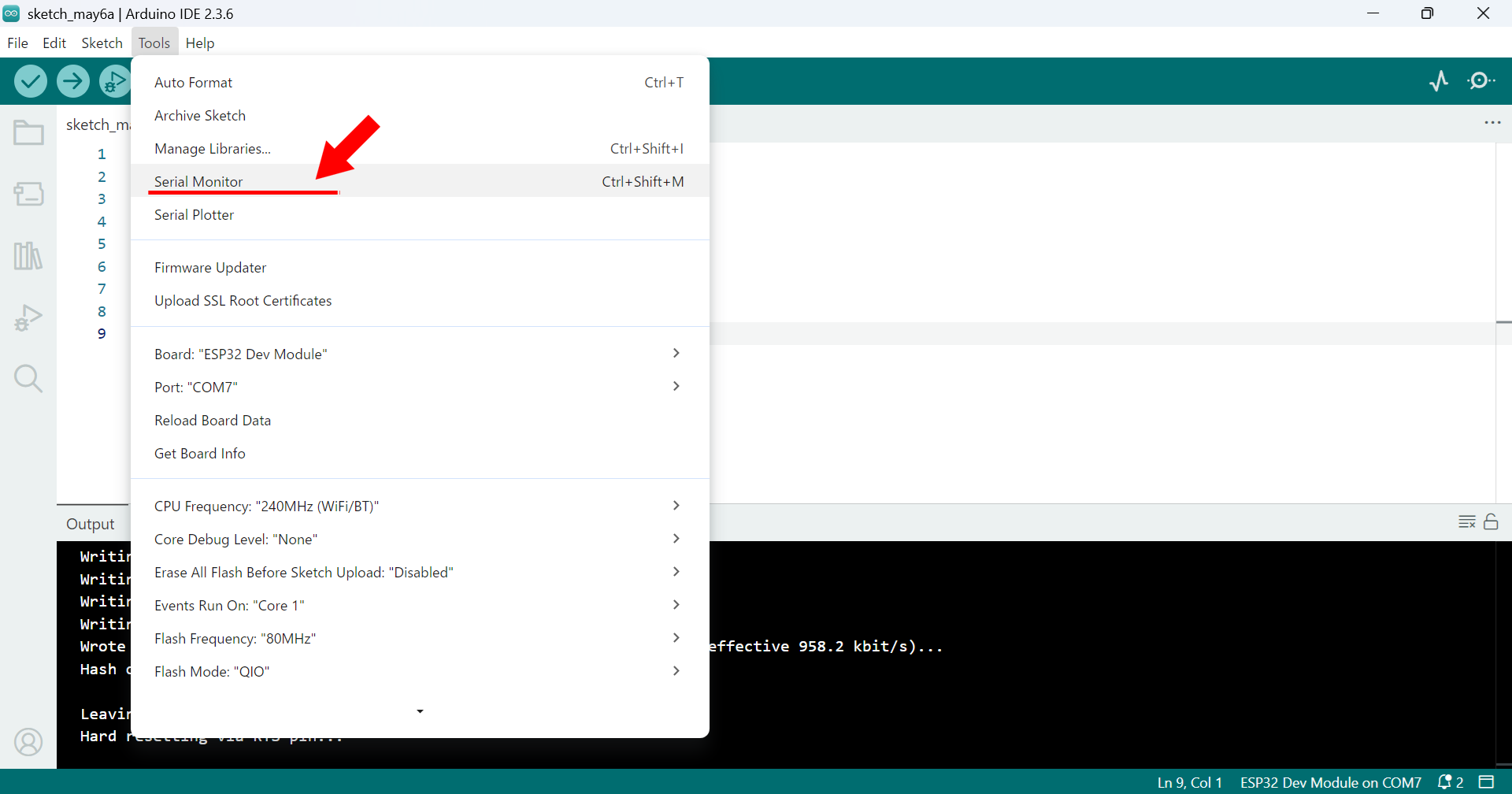The image size is (1512, 794).
Task: Click the Ln 9, Col 1 status entry
Action: click(1189, 782)
